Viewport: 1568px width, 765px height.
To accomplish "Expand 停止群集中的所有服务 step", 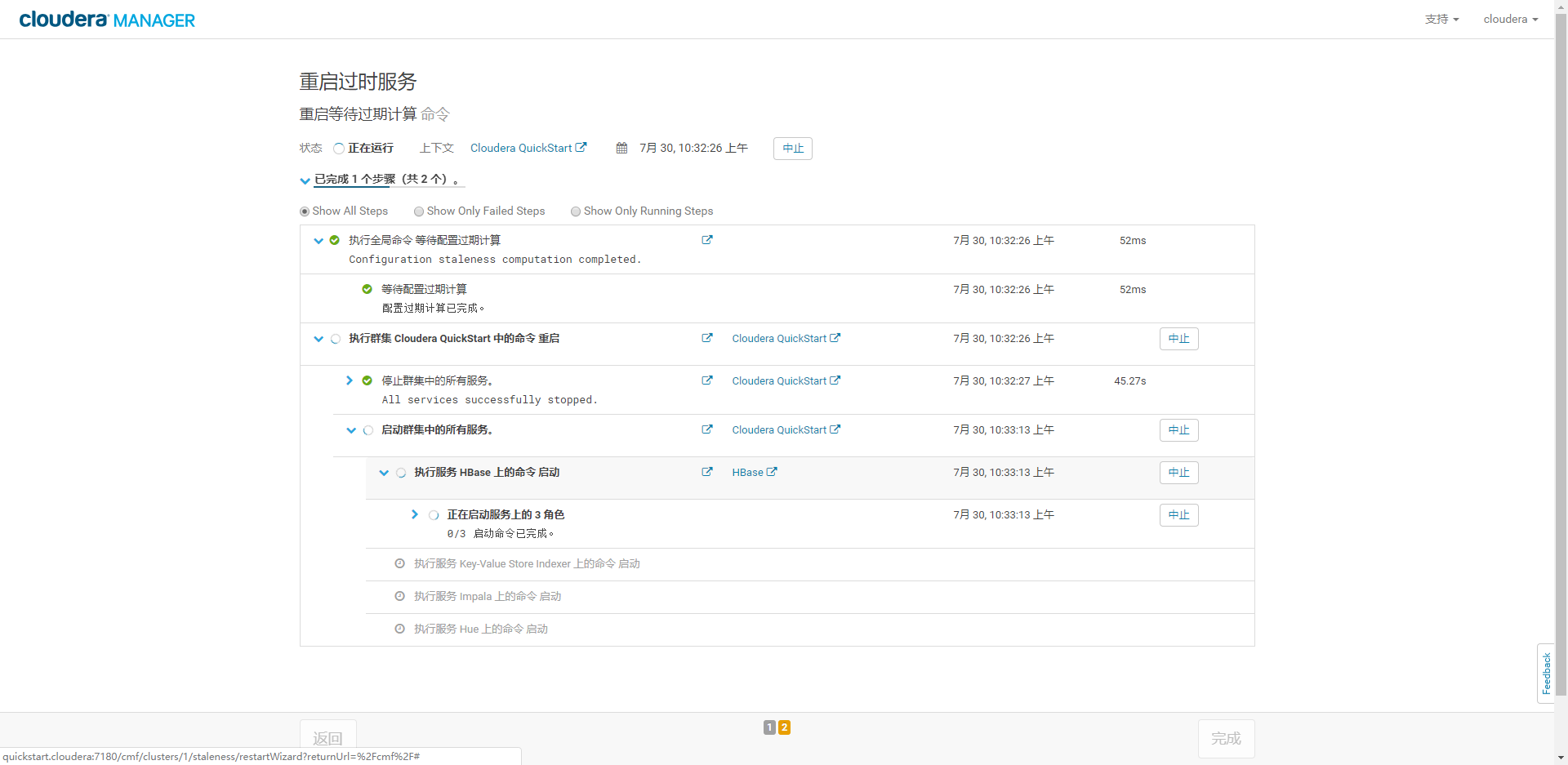I will [350, 380].
